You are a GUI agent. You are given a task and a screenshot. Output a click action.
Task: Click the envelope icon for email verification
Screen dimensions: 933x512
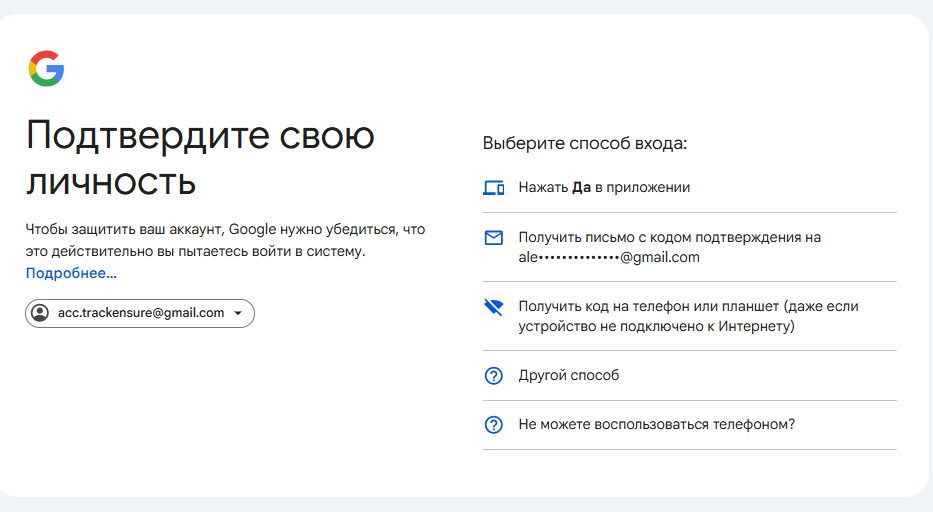tap(493, 238)
